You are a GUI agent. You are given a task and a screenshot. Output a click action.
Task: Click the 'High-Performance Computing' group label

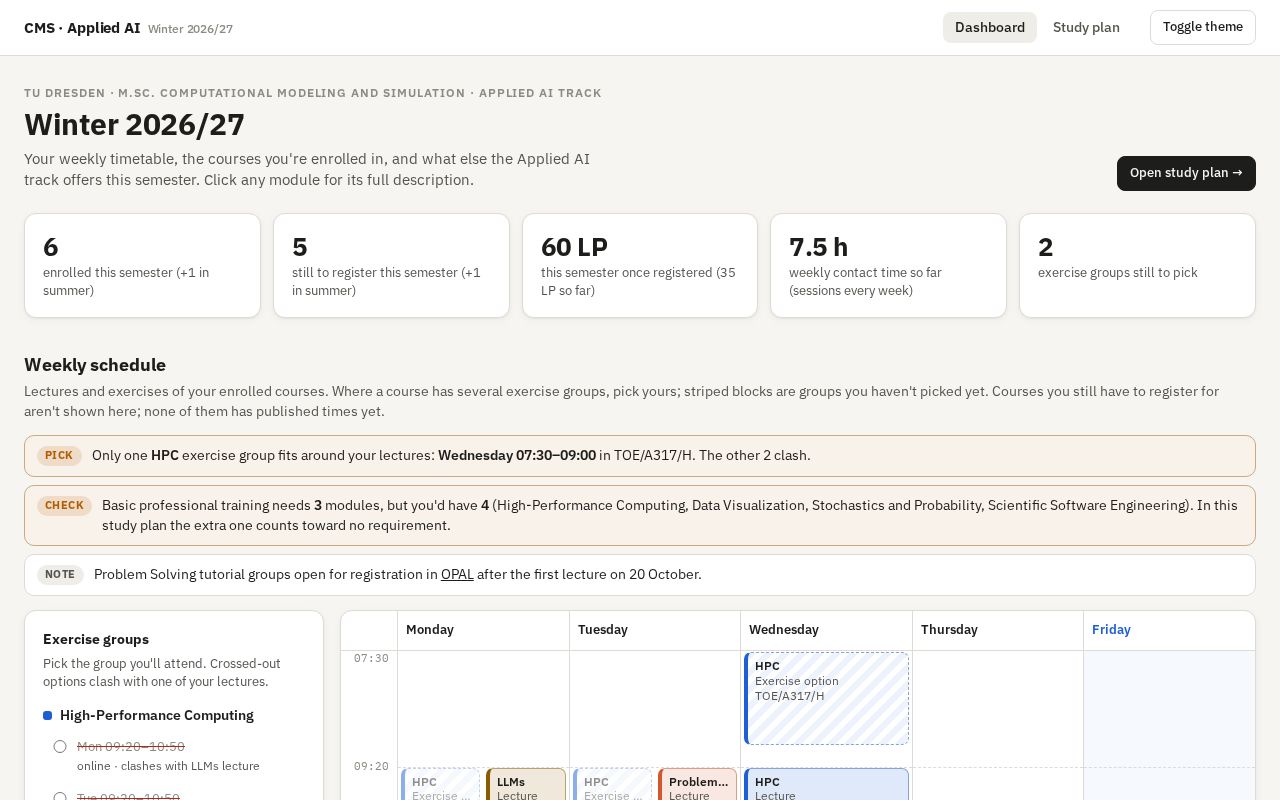point(157,715)
